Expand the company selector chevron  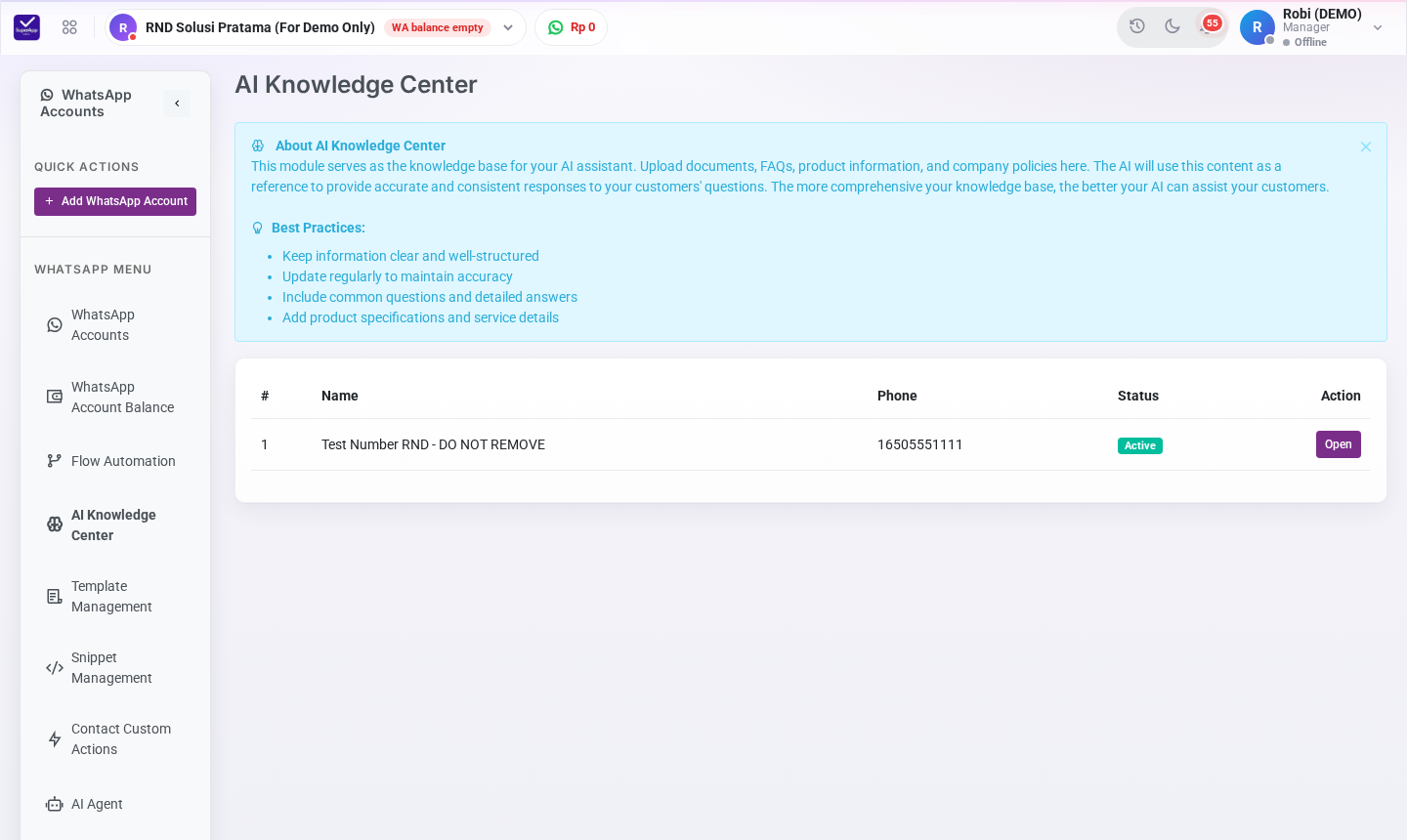click(508, 27)
